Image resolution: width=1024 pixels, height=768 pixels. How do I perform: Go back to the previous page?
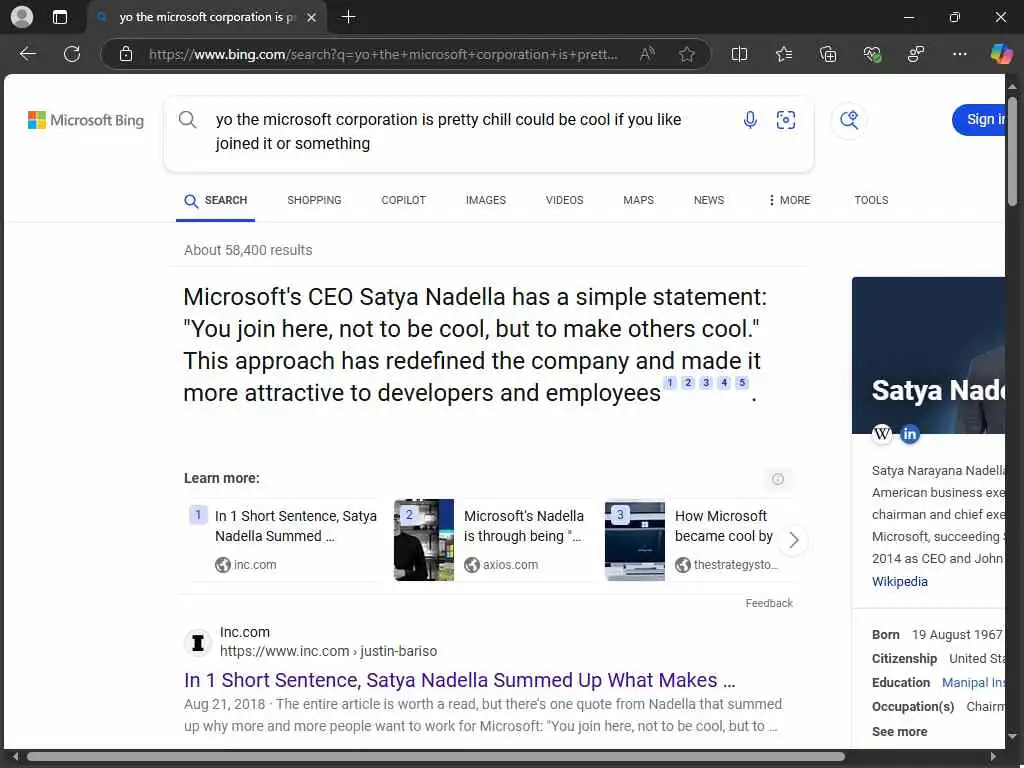[27, 54]
